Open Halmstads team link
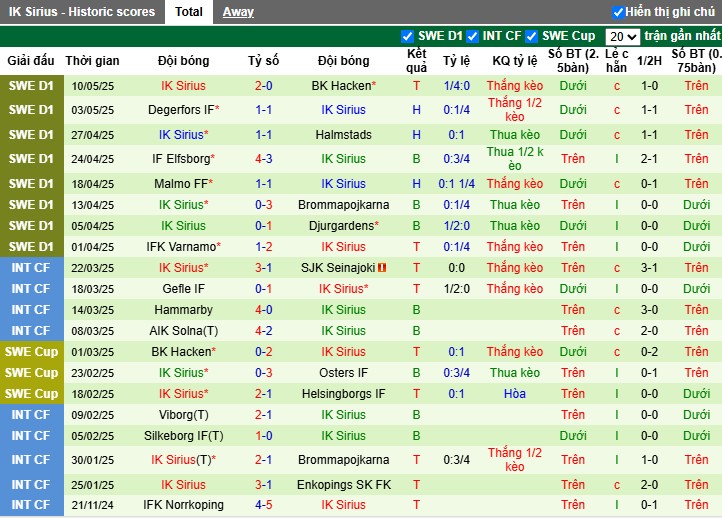 coord(344,134)
